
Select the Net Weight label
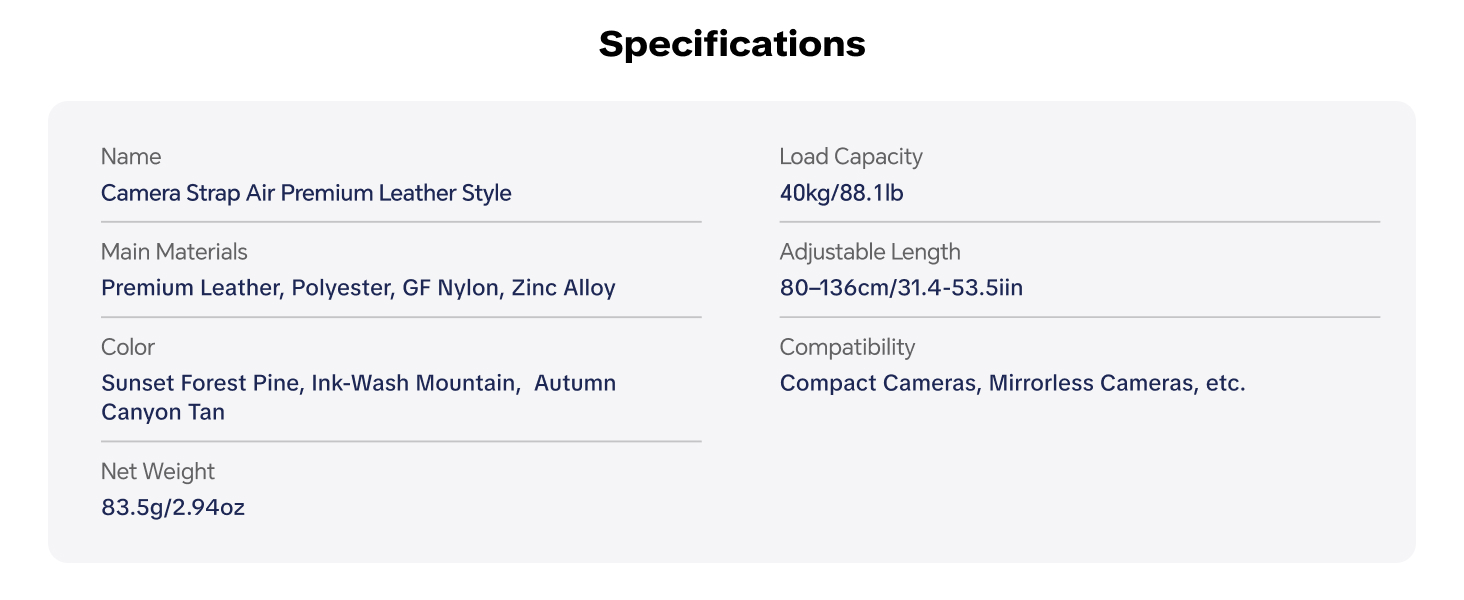tap(158, 471)
